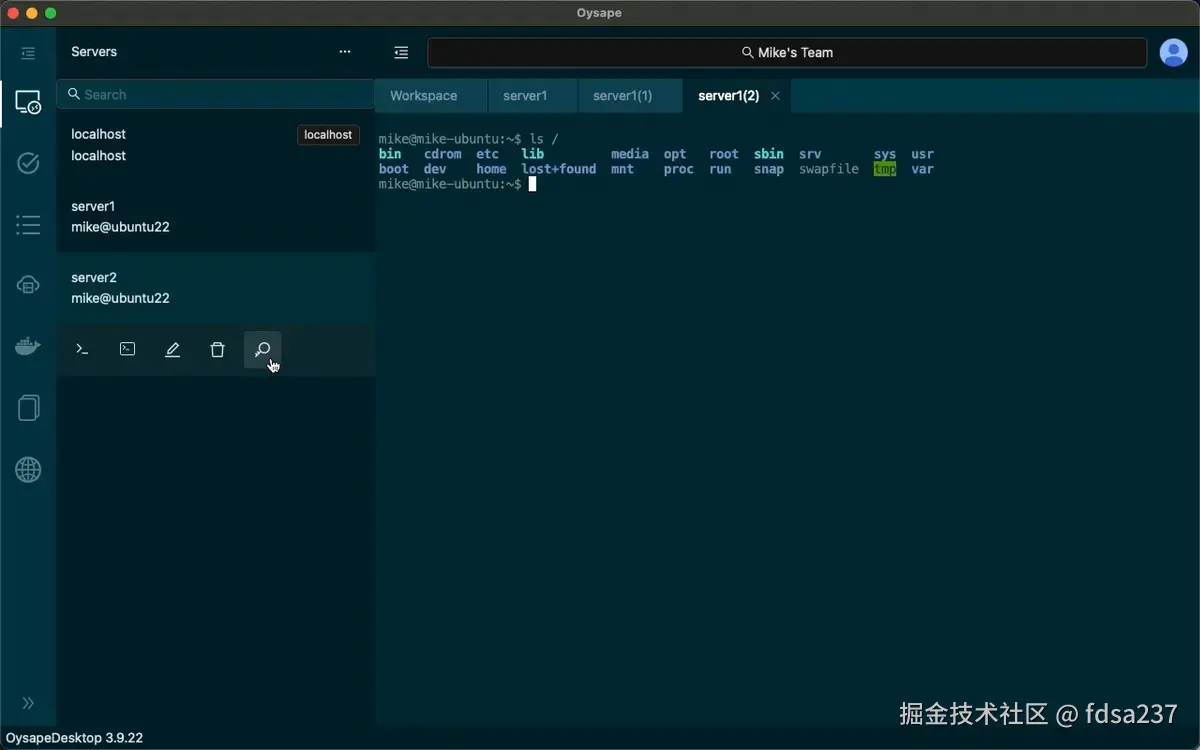This screenshot has height=750, width=1200.
Task: Toggle the layout icon beside the tabs
Action: tap(401, 52)
